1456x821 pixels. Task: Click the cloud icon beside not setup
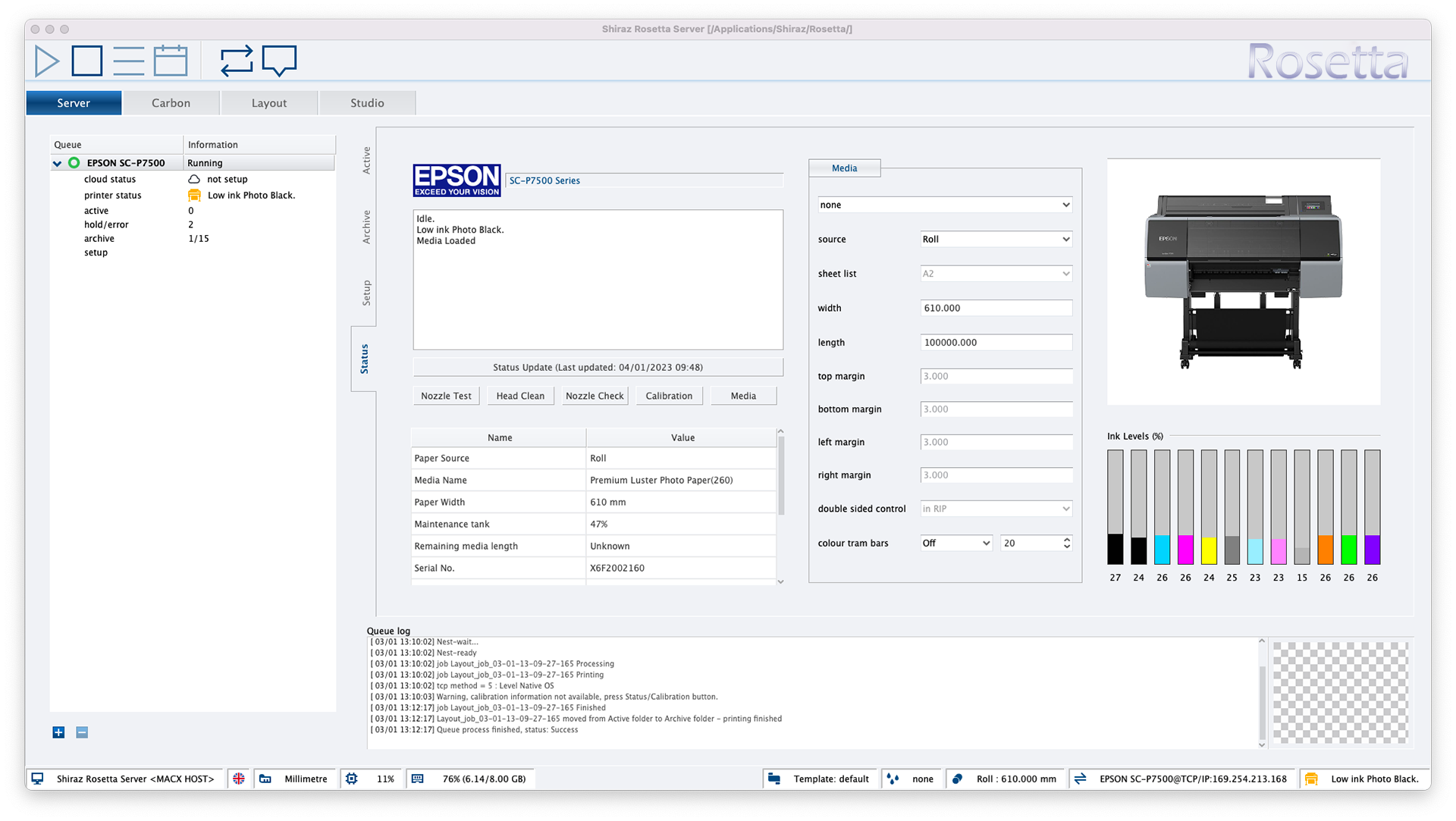tap(194, 180)
